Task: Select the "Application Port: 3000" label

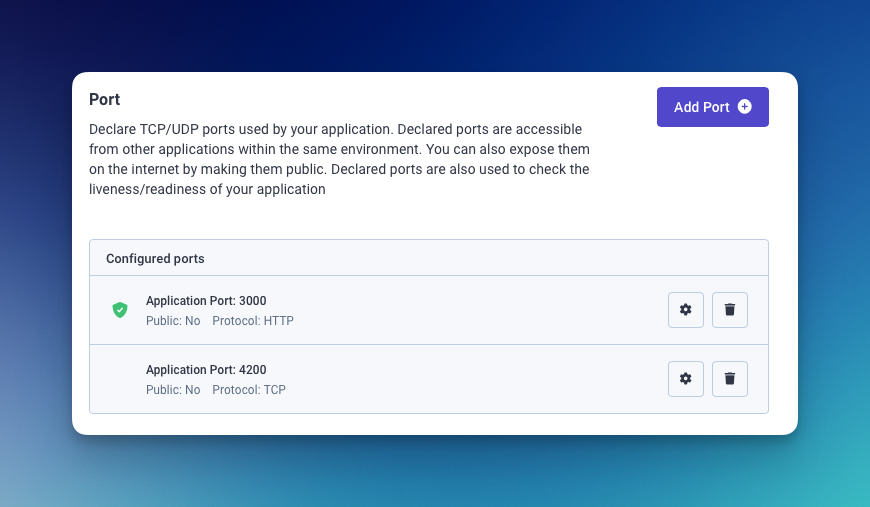Action: tap(206, 300)
